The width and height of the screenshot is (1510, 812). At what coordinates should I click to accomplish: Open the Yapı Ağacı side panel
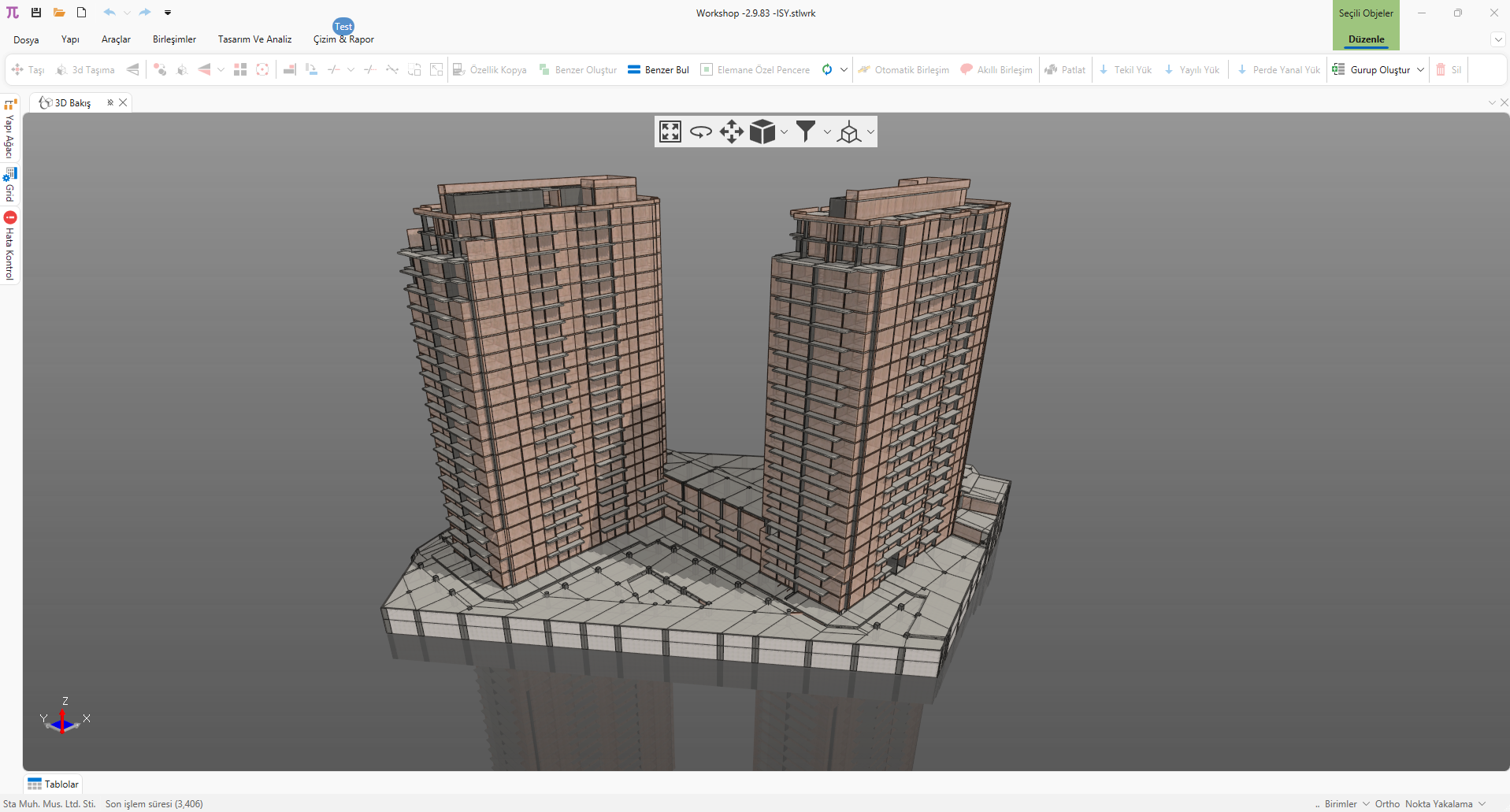tap(10, 130)
